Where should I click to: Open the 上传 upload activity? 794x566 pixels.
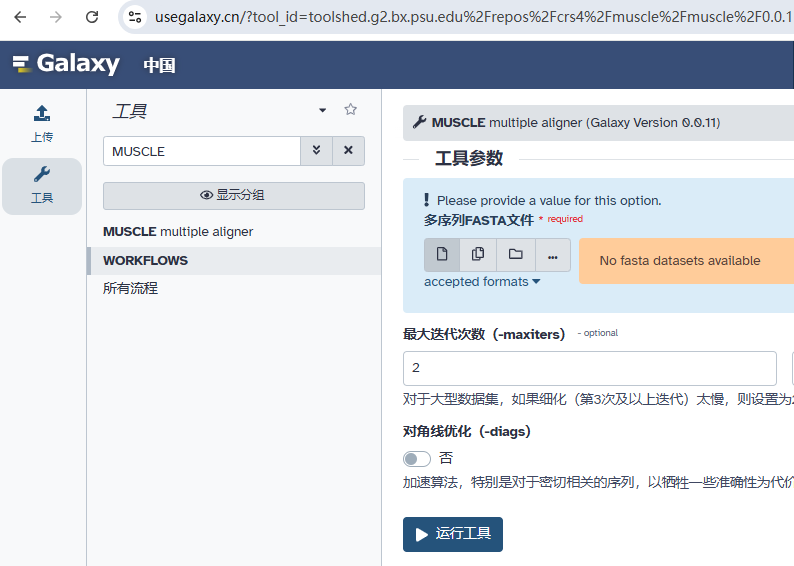tap(42, 124)
